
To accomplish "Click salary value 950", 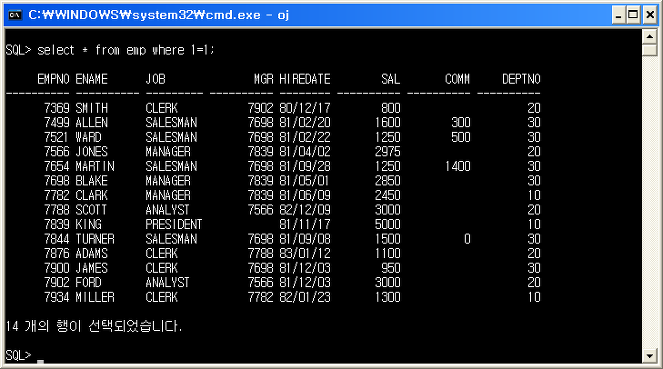I will click(391, 268).
